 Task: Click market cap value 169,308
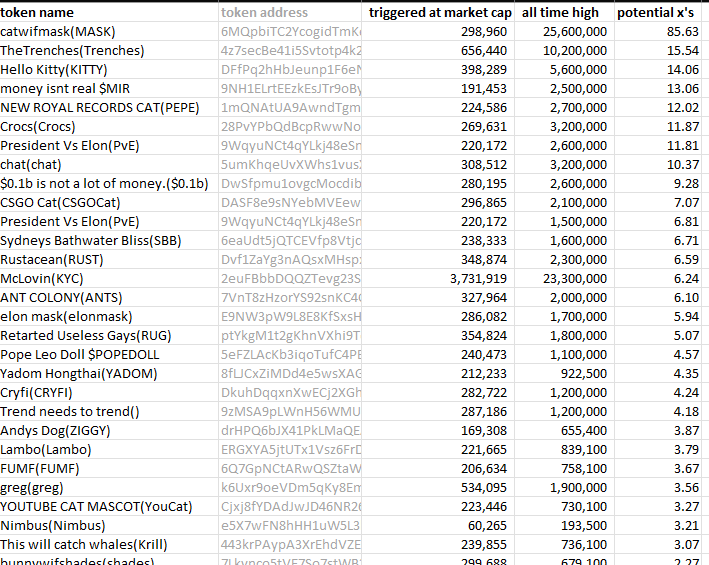point(438,430)
